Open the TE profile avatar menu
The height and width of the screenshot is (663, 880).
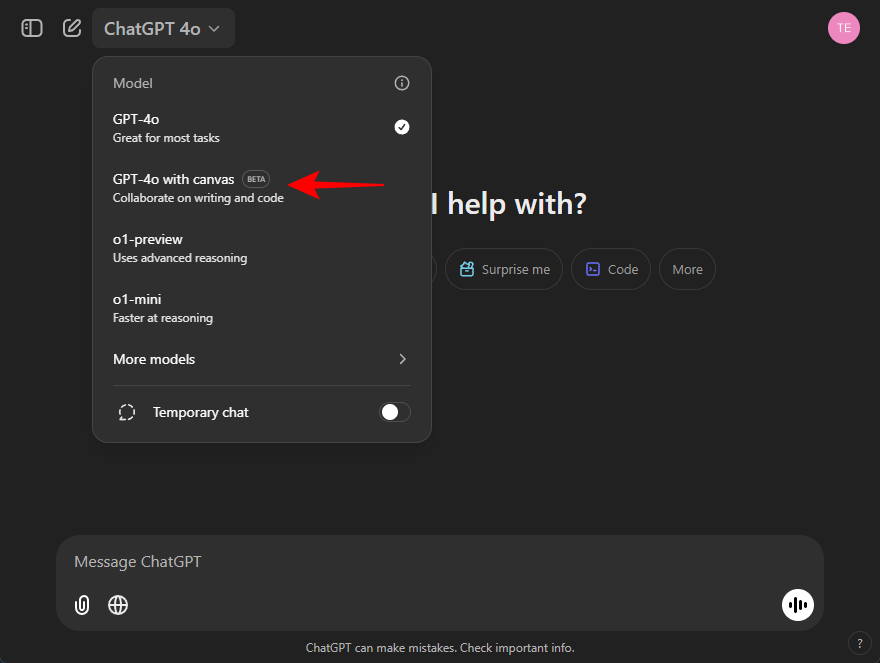843,27
